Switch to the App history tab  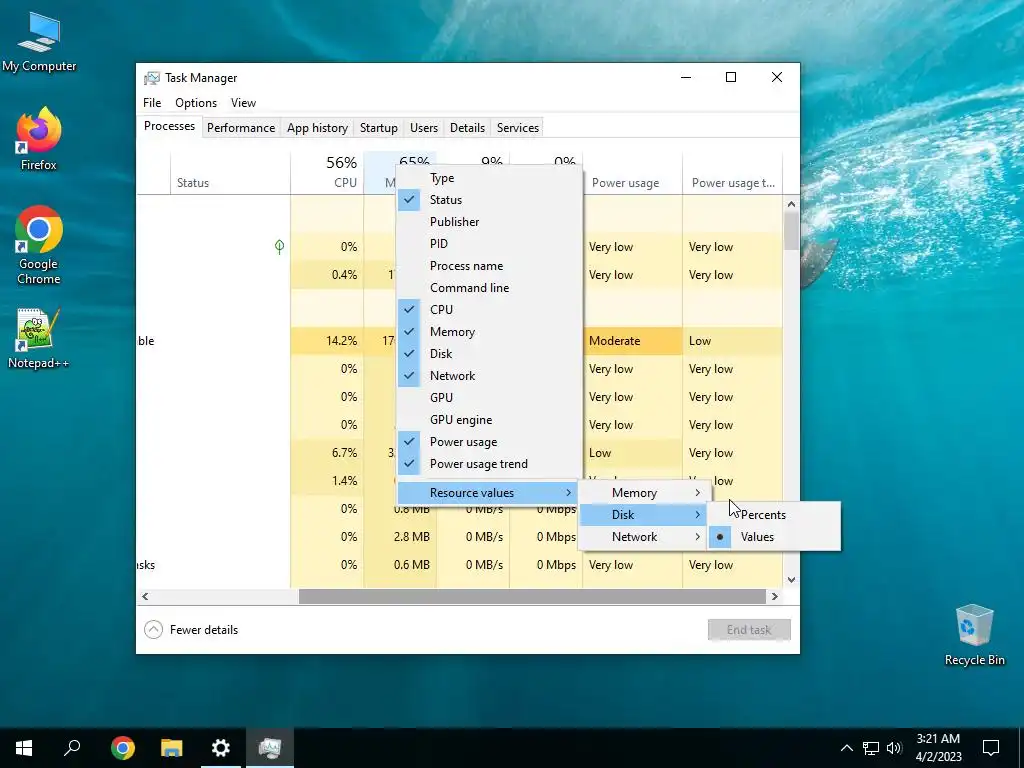coord(317,128)
